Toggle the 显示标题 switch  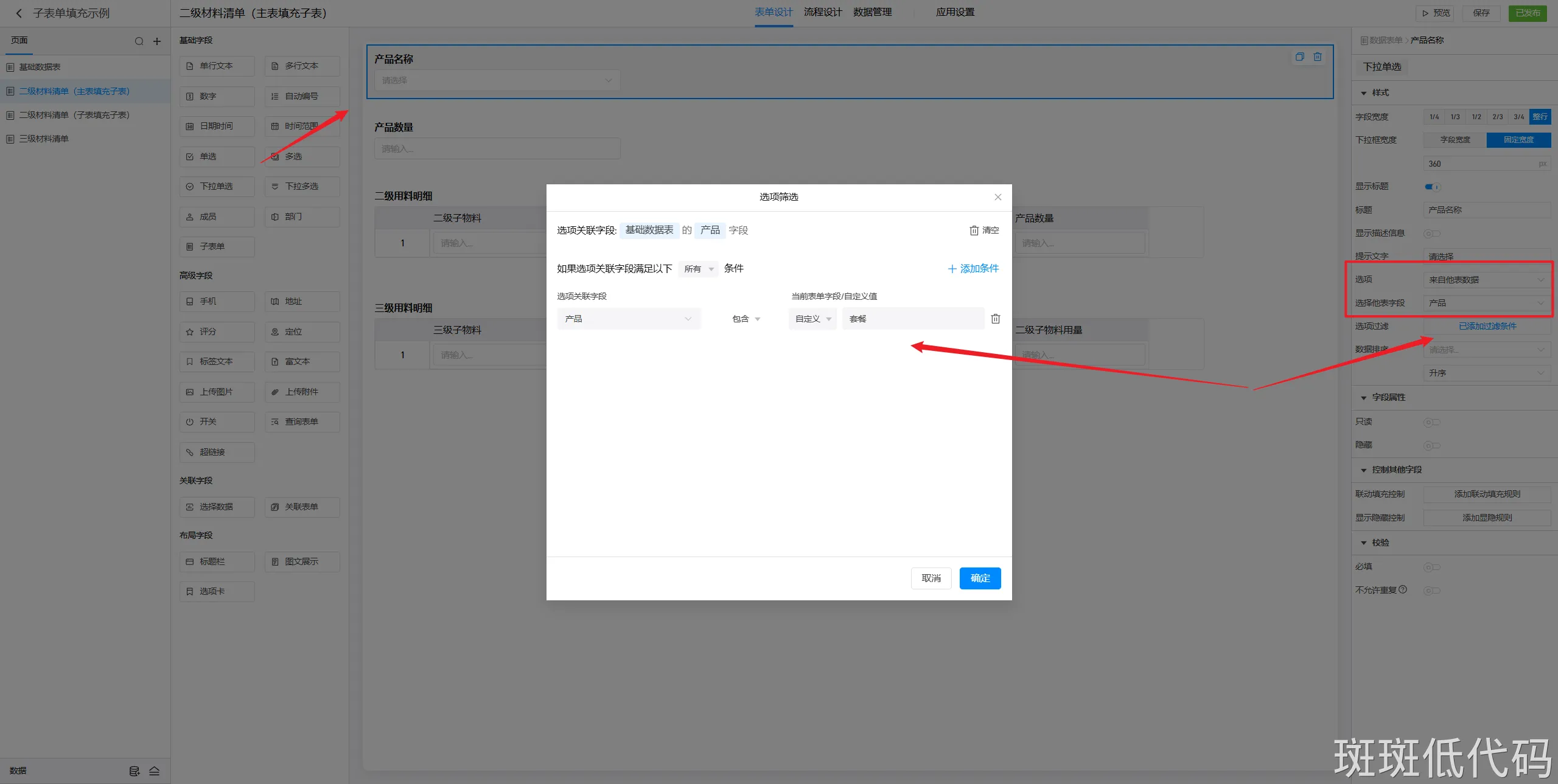(1432, 187)
